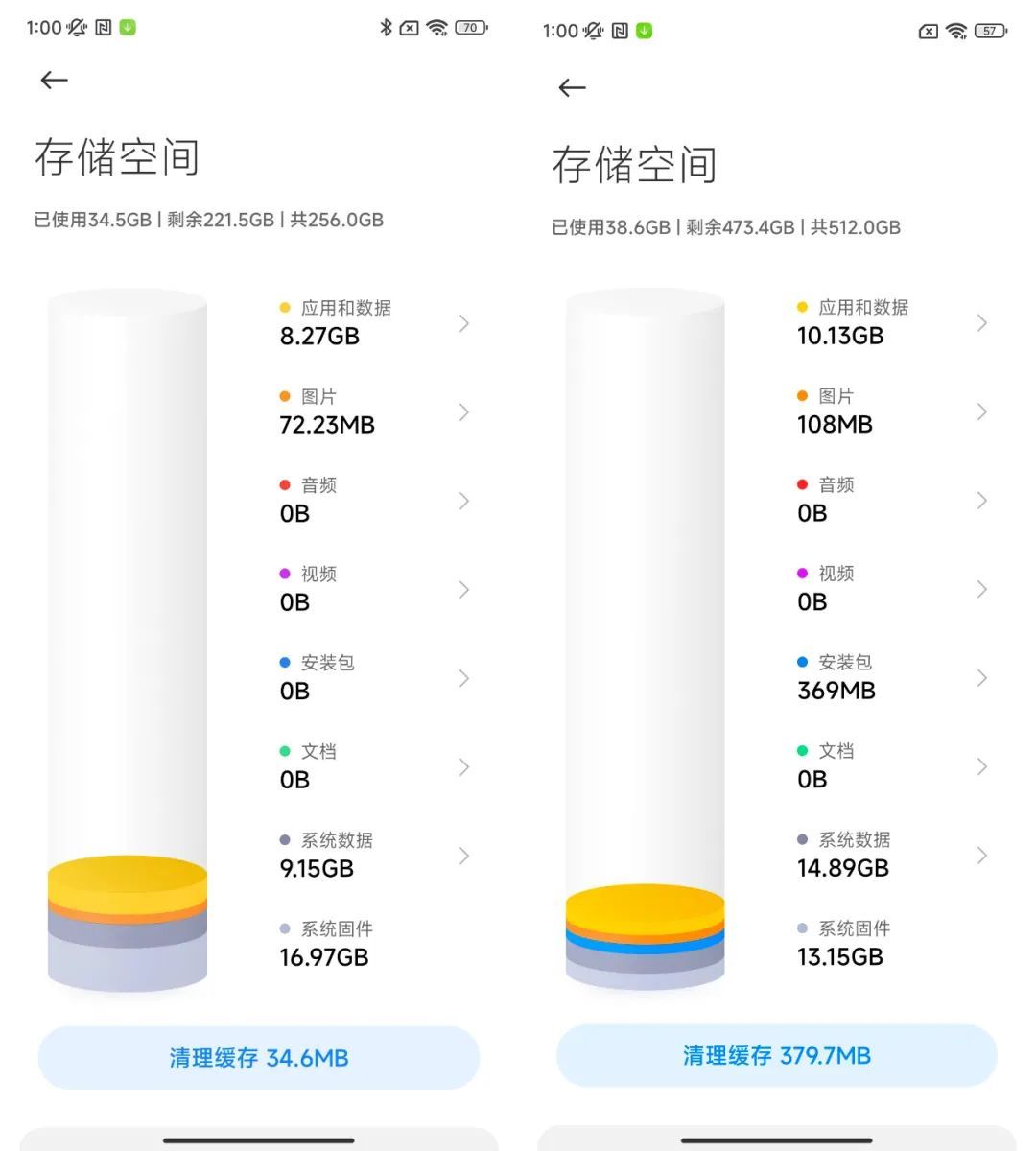Open the 72.23MB pictures chevron
Image resolution: width=1036 pixels, height=1151 pixels.
(x=464, y=412)
